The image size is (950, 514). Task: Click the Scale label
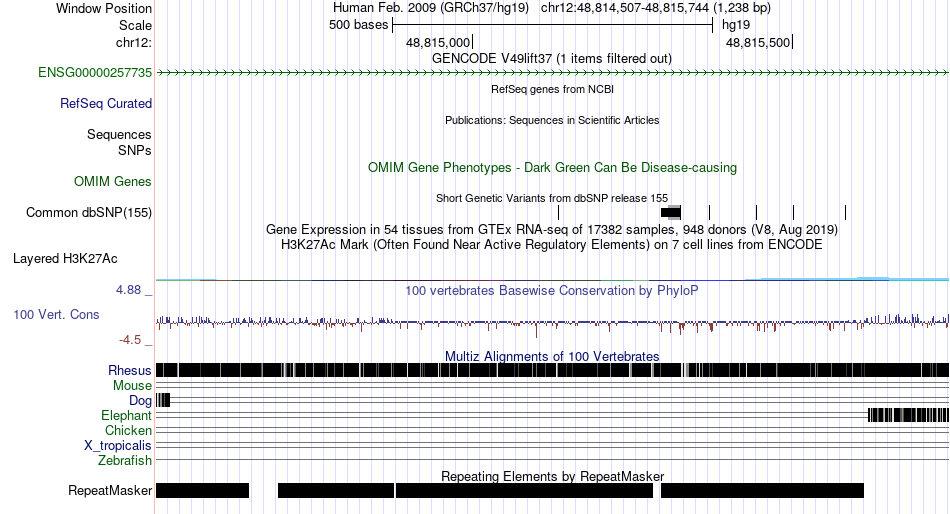coord(135,25)
